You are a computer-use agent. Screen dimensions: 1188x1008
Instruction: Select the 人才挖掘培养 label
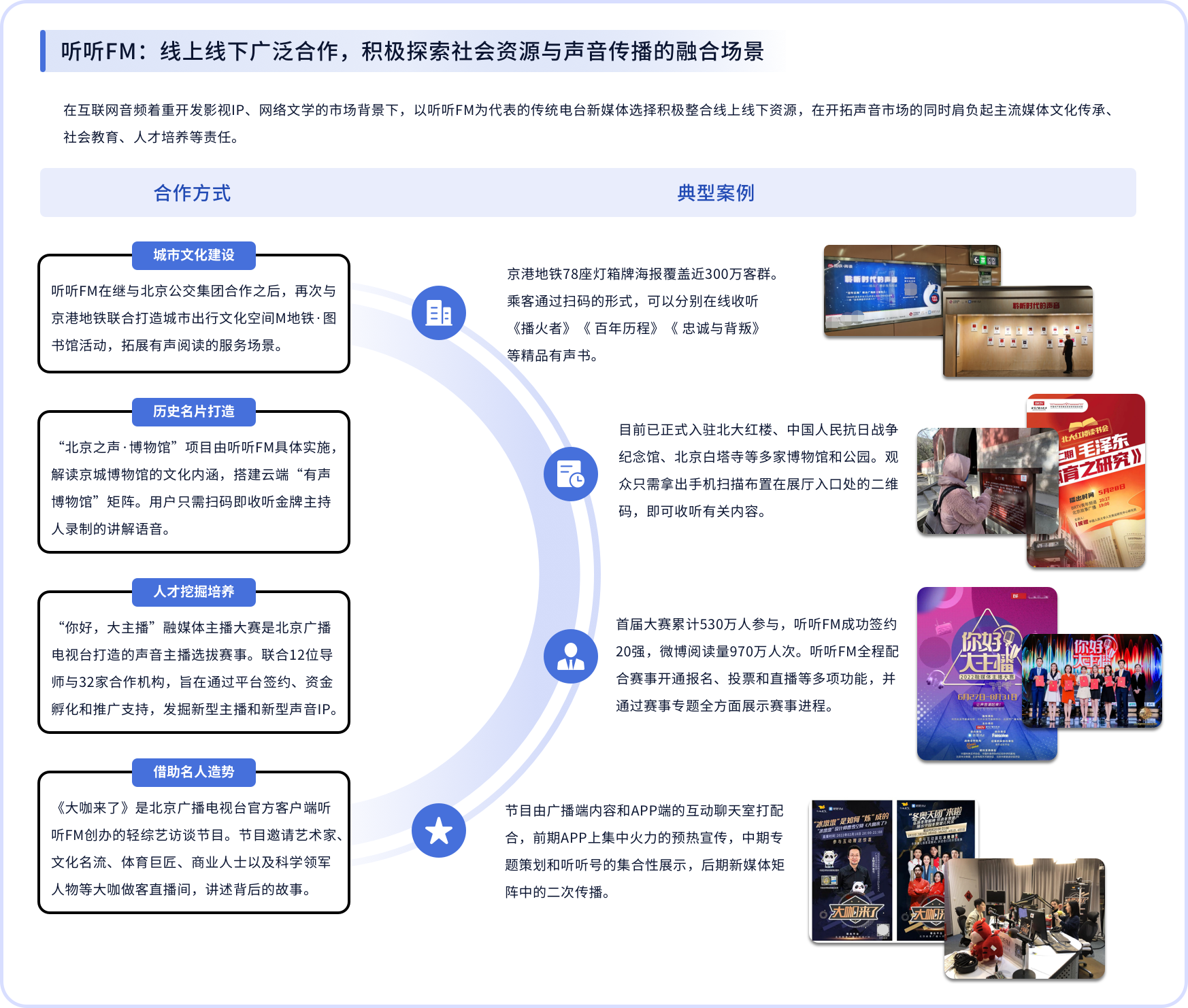194,592
